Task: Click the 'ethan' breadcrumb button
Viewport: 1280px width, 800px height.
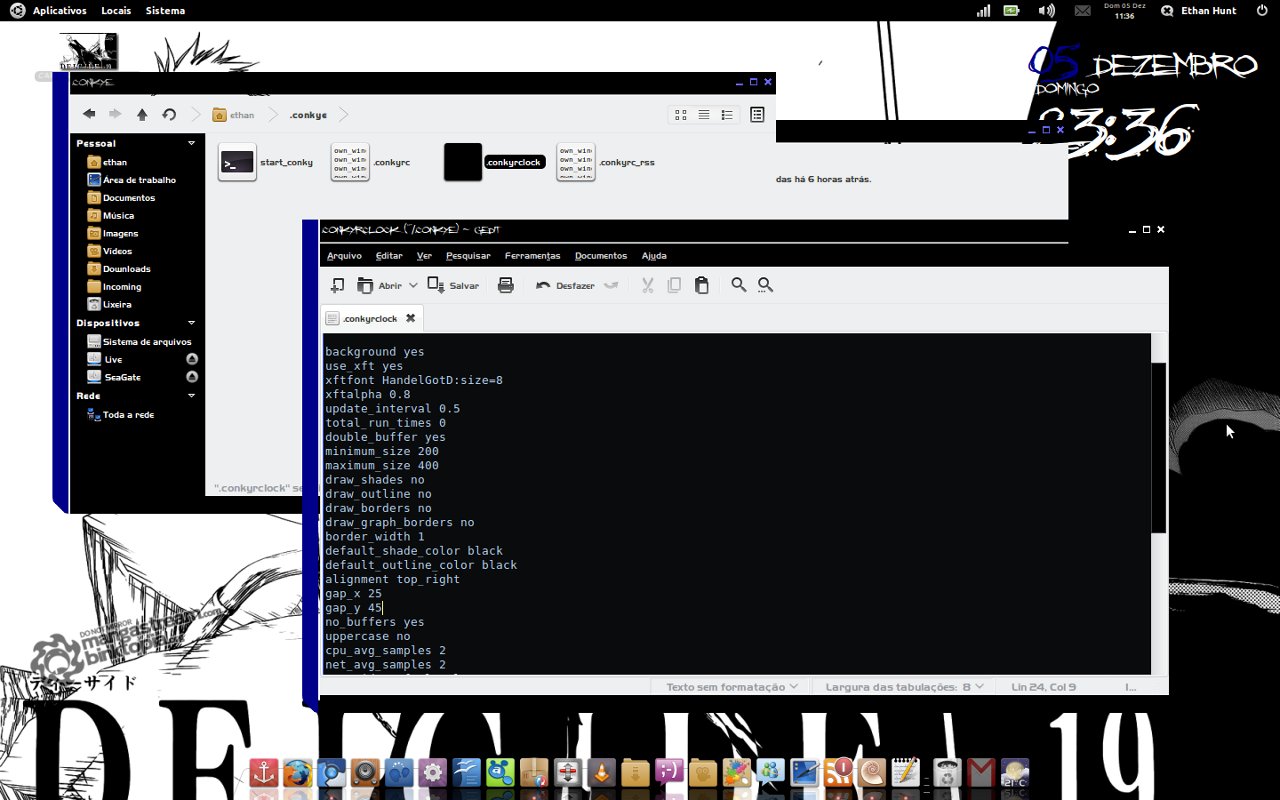Action: click(233, 115)
